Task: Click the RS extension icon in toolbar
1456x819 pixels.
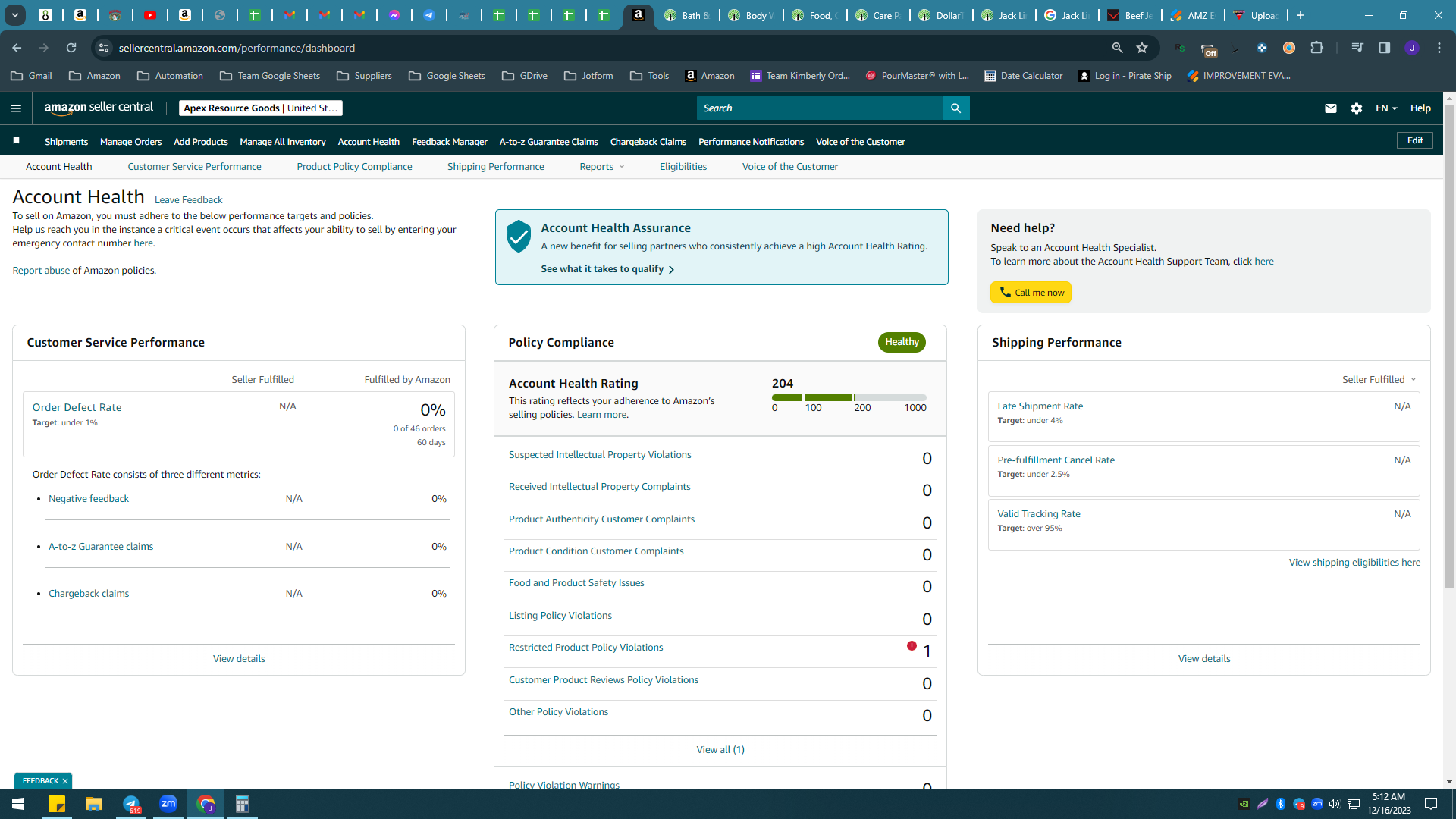Action: (x=1180, y=48)
